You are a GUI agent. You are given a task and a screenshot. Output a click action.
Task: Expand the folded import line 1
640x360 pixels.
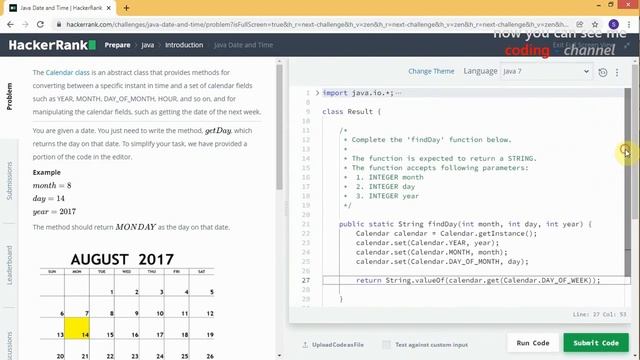point(317,93)
